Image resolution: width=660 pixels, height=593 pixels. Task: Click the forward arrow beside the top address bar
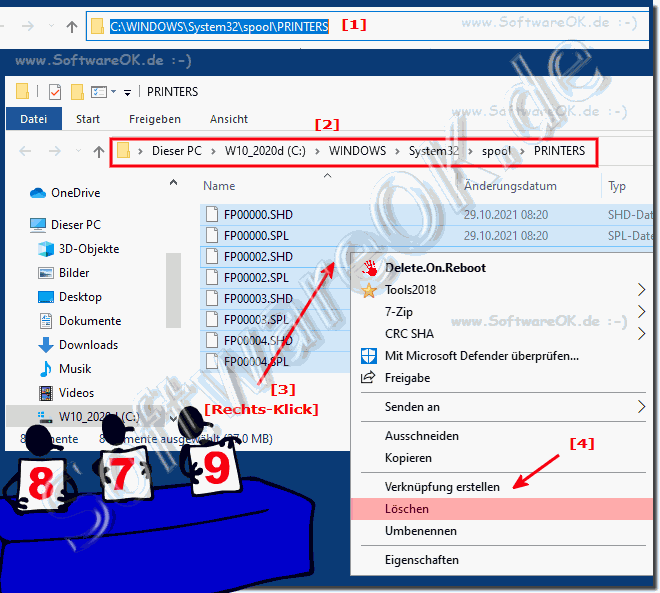click(28, 27)
